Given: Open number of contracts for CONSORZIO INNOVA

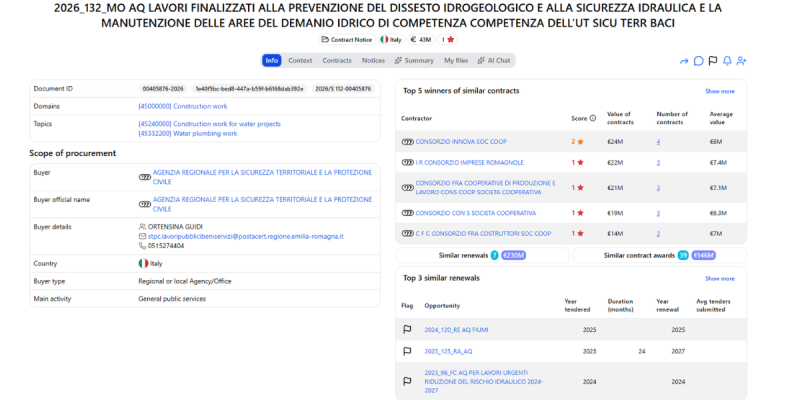Looking at the screenshot, I should pos(658,142).
